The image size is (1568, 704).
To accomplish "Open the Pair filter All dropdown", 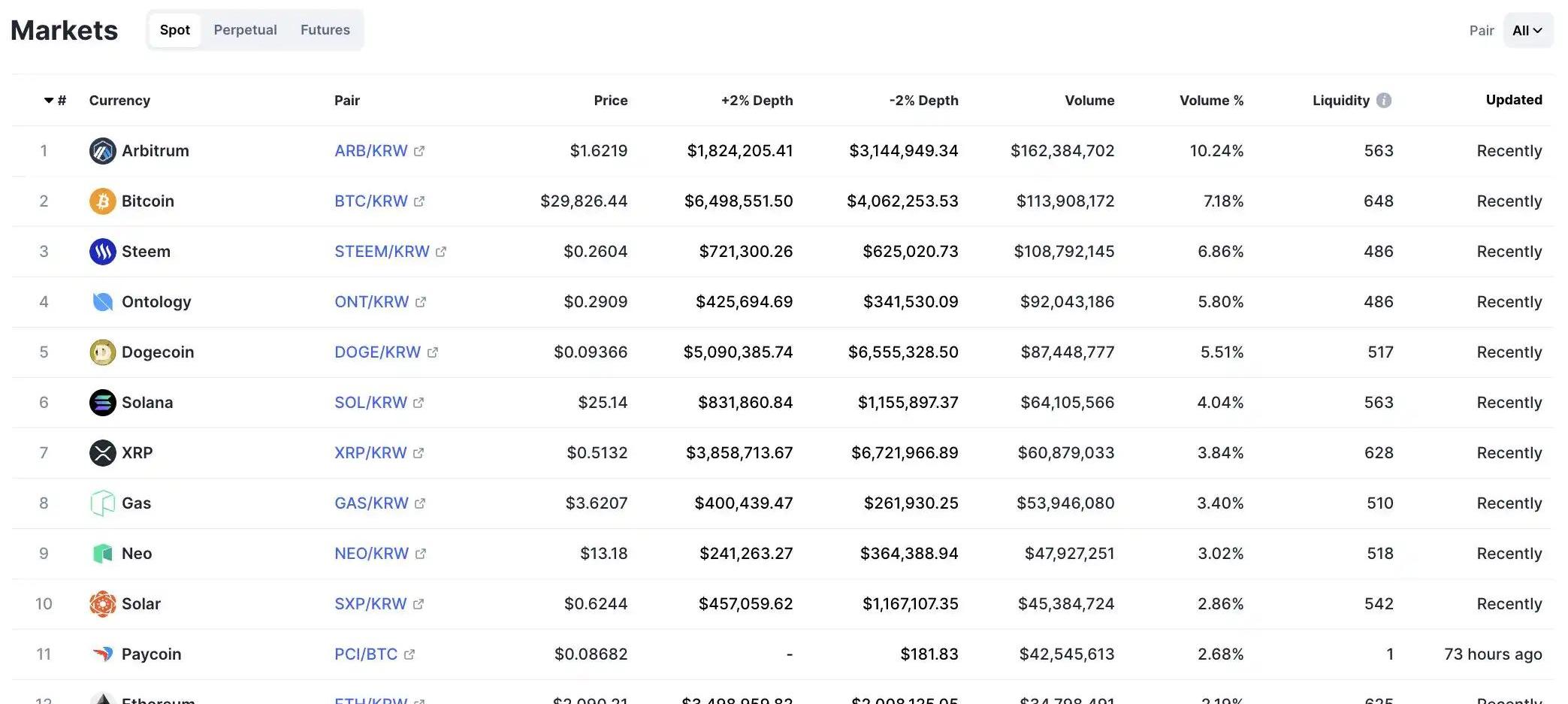I will tap(1527, 31).
